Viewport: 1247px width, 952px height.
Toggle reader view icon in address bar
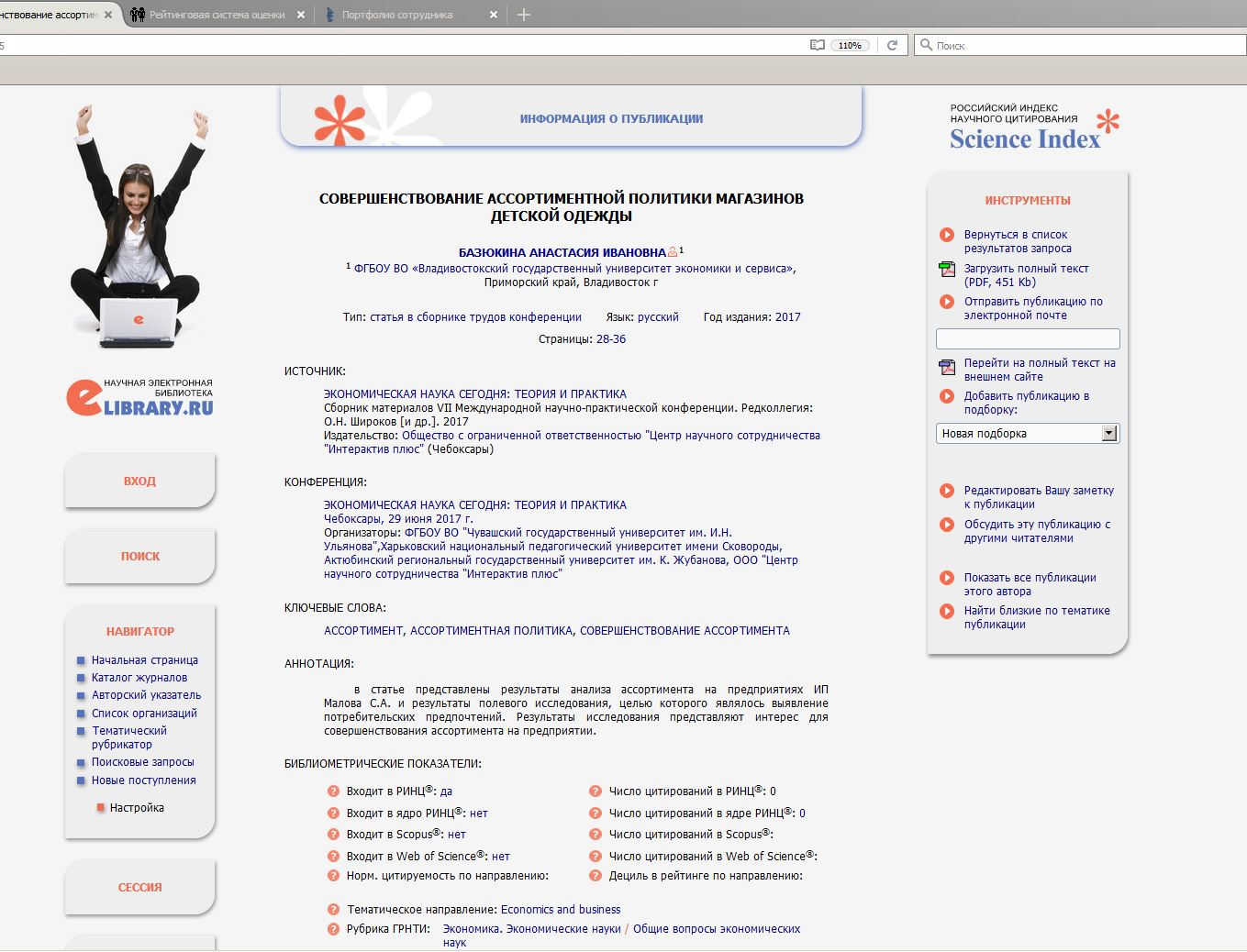point(817,45)
